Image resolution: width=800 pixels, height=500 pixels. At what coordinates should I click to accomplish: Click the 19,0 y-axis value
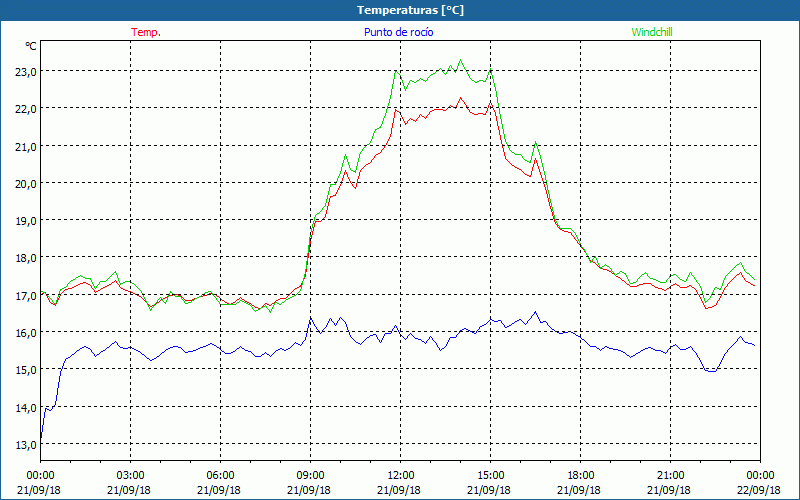(24, 221)
